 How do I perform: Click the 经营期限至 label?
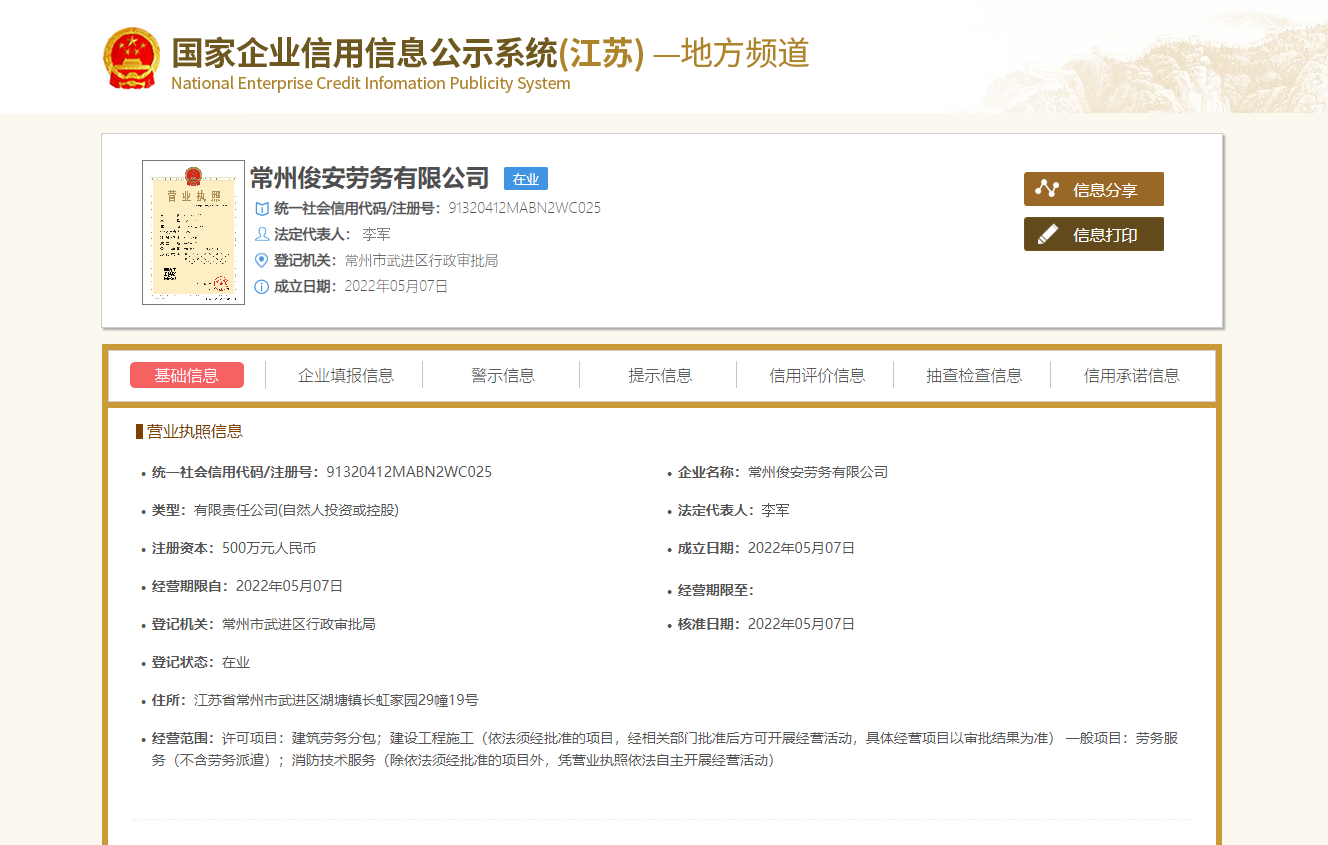click(x=715, y=591)
